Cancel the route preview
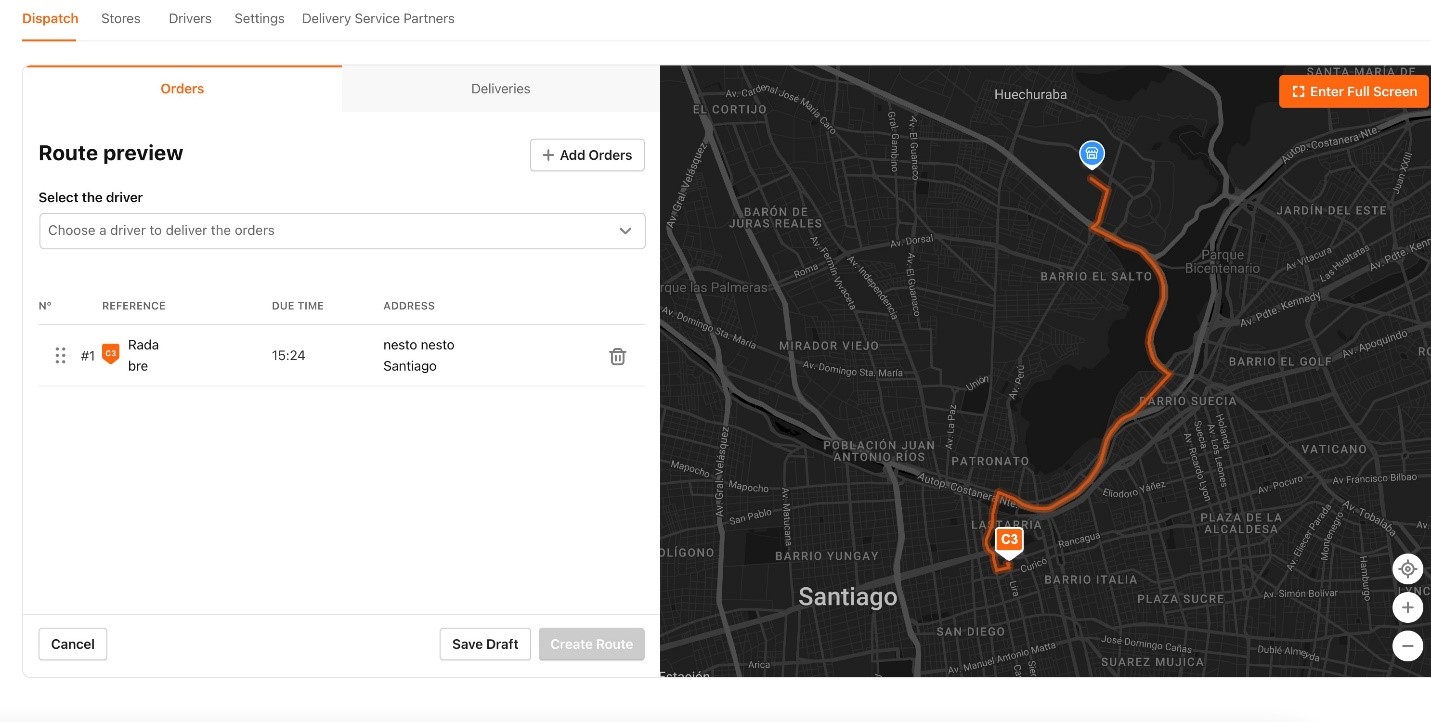 (x=73, y=644)
